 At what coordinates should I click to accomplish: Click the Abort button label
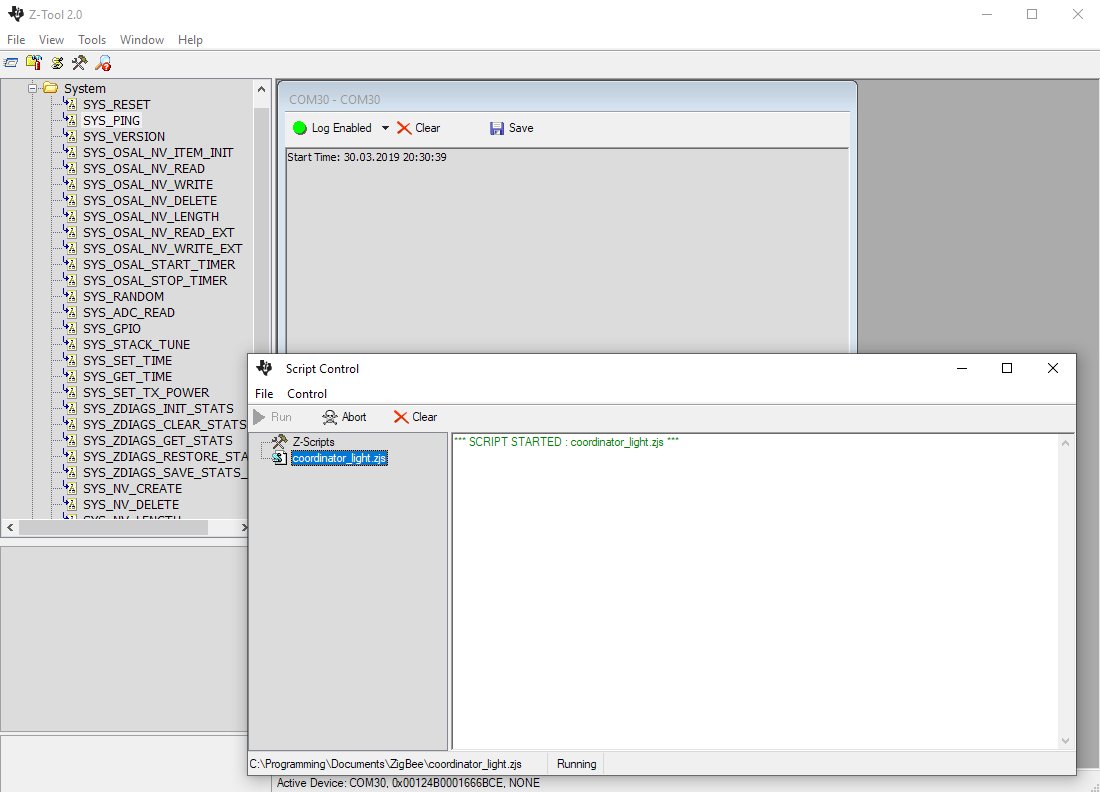tap(354, 417)
